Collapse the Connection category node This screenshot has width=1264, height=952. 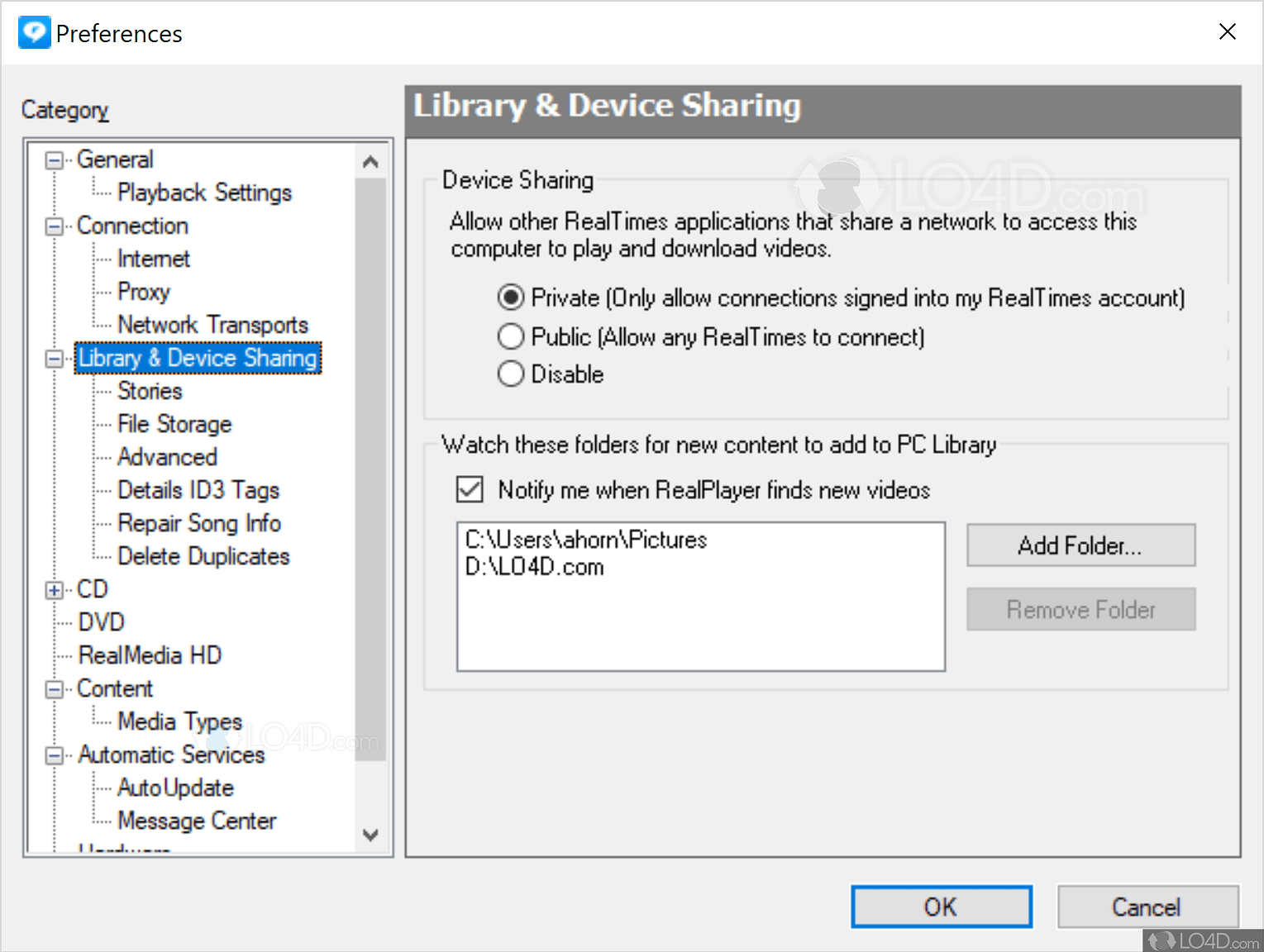point(55,226)
